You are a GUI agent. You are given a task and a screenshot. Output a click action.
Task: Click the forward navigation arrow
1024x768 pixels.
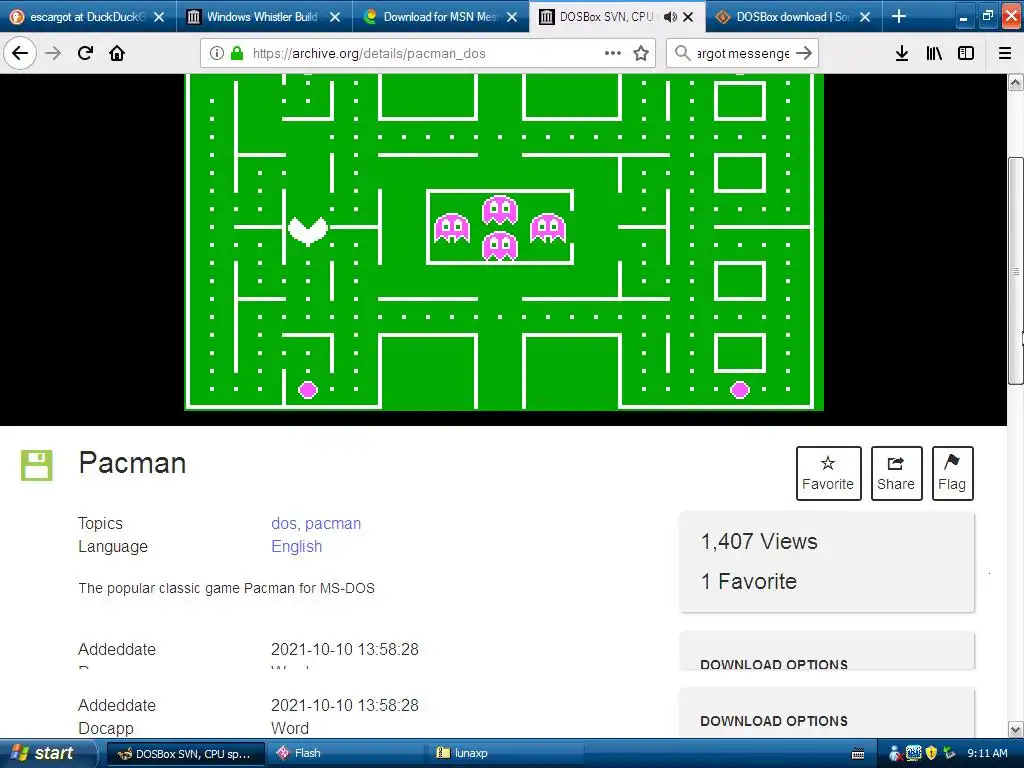click(x=53, y=53)
